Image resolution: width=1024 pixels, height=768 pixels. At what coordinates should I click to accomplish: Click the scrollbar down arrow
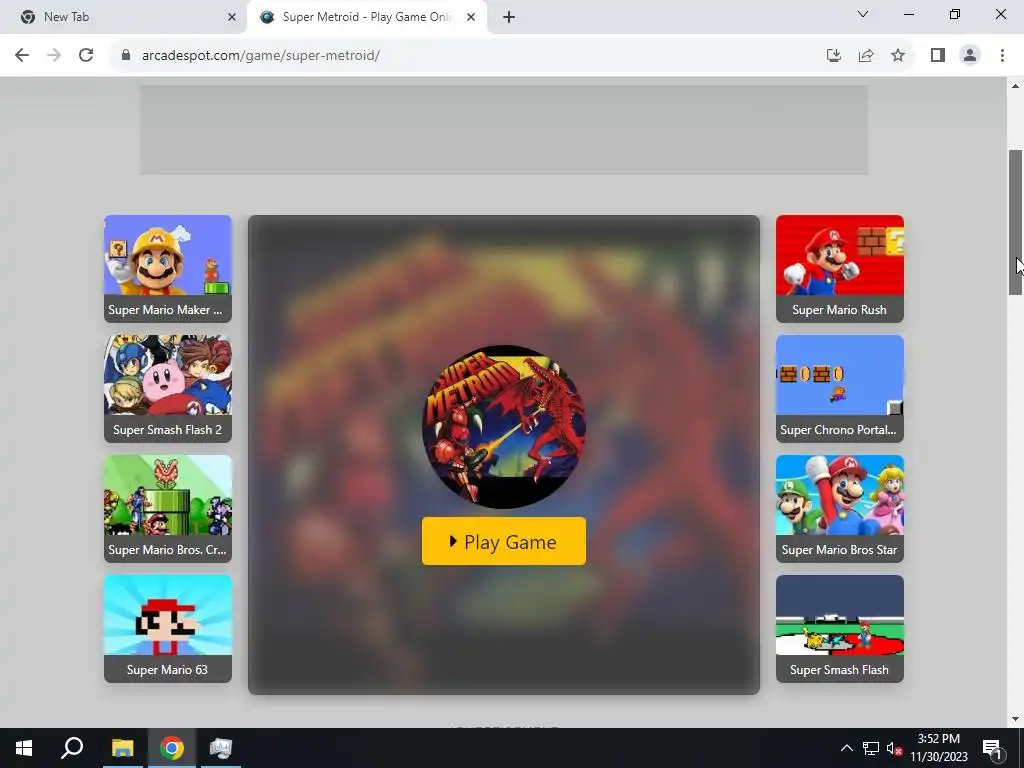(x=1016, y=720)
